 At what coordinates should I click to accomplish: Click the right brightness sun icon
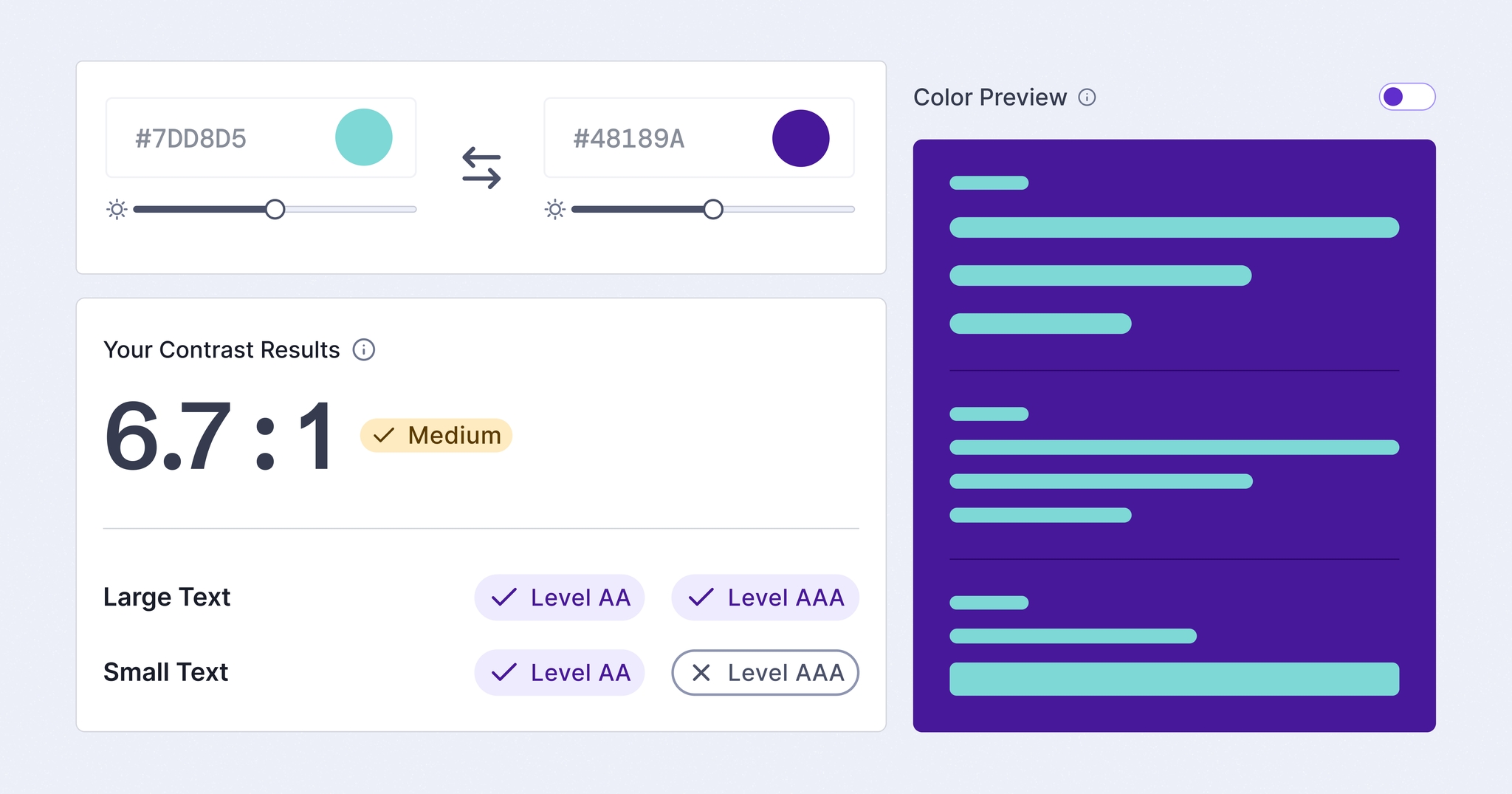[x=554, y=210]
